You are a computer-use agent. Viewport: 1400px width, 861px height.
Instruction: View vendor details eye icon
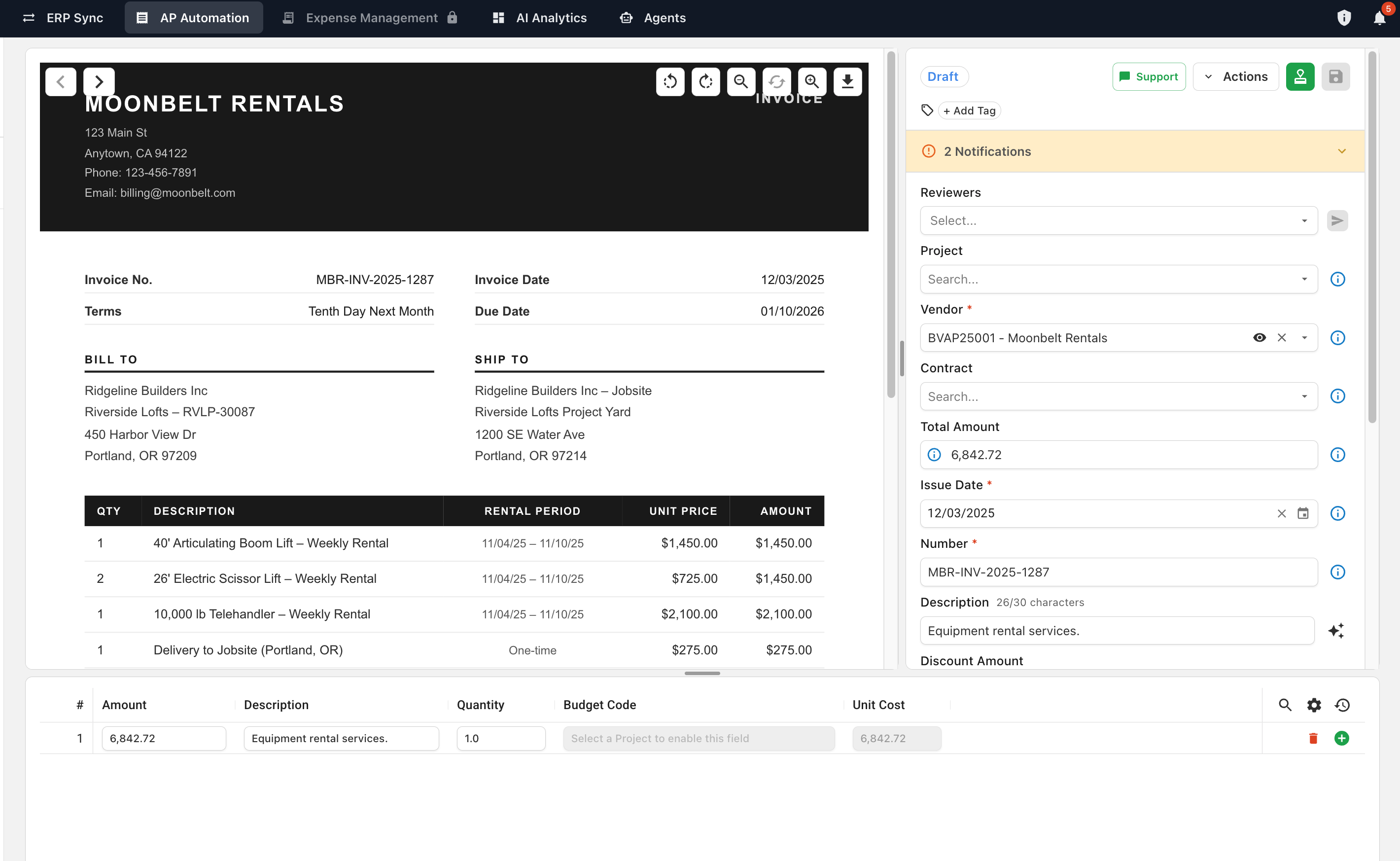pyautogui.click(x=1260, y=338)
